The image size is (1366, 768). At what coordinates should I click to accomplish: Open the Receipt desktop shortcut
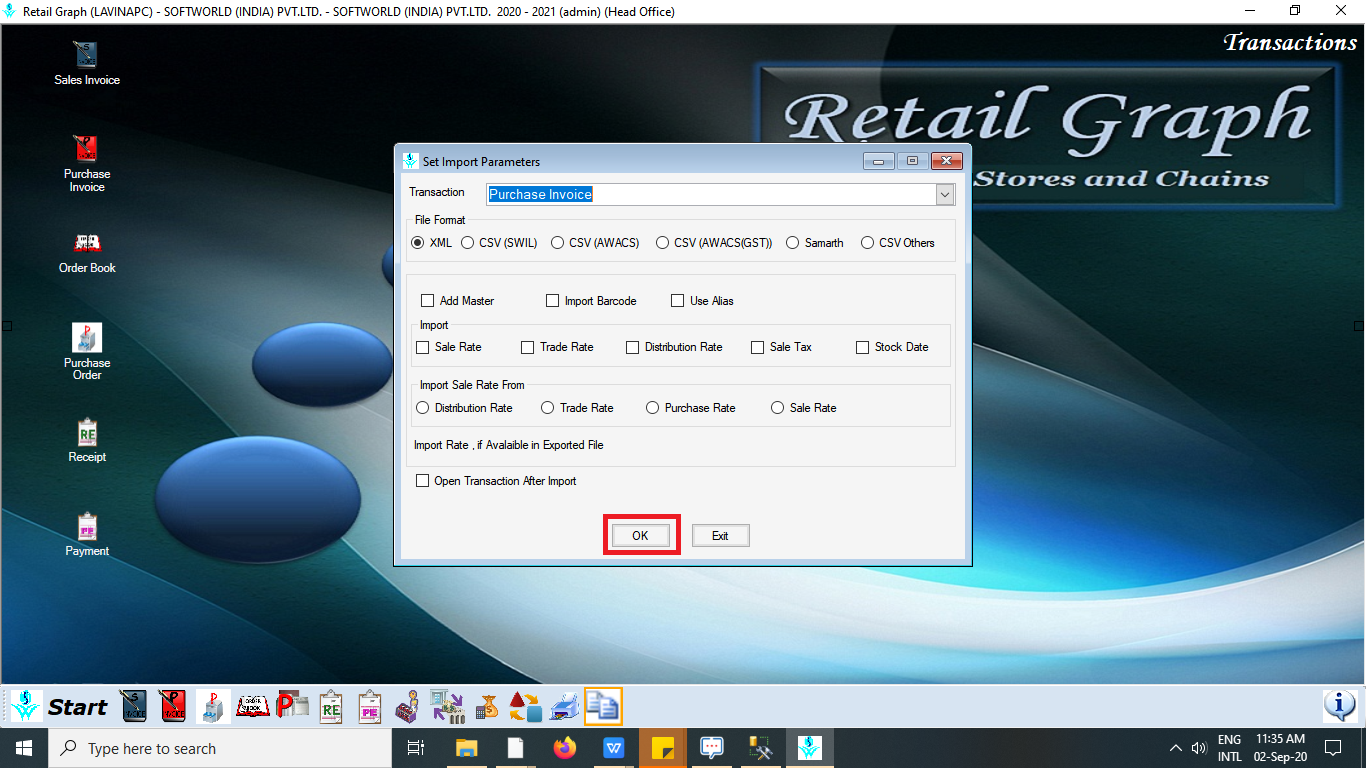coord(87,440)
